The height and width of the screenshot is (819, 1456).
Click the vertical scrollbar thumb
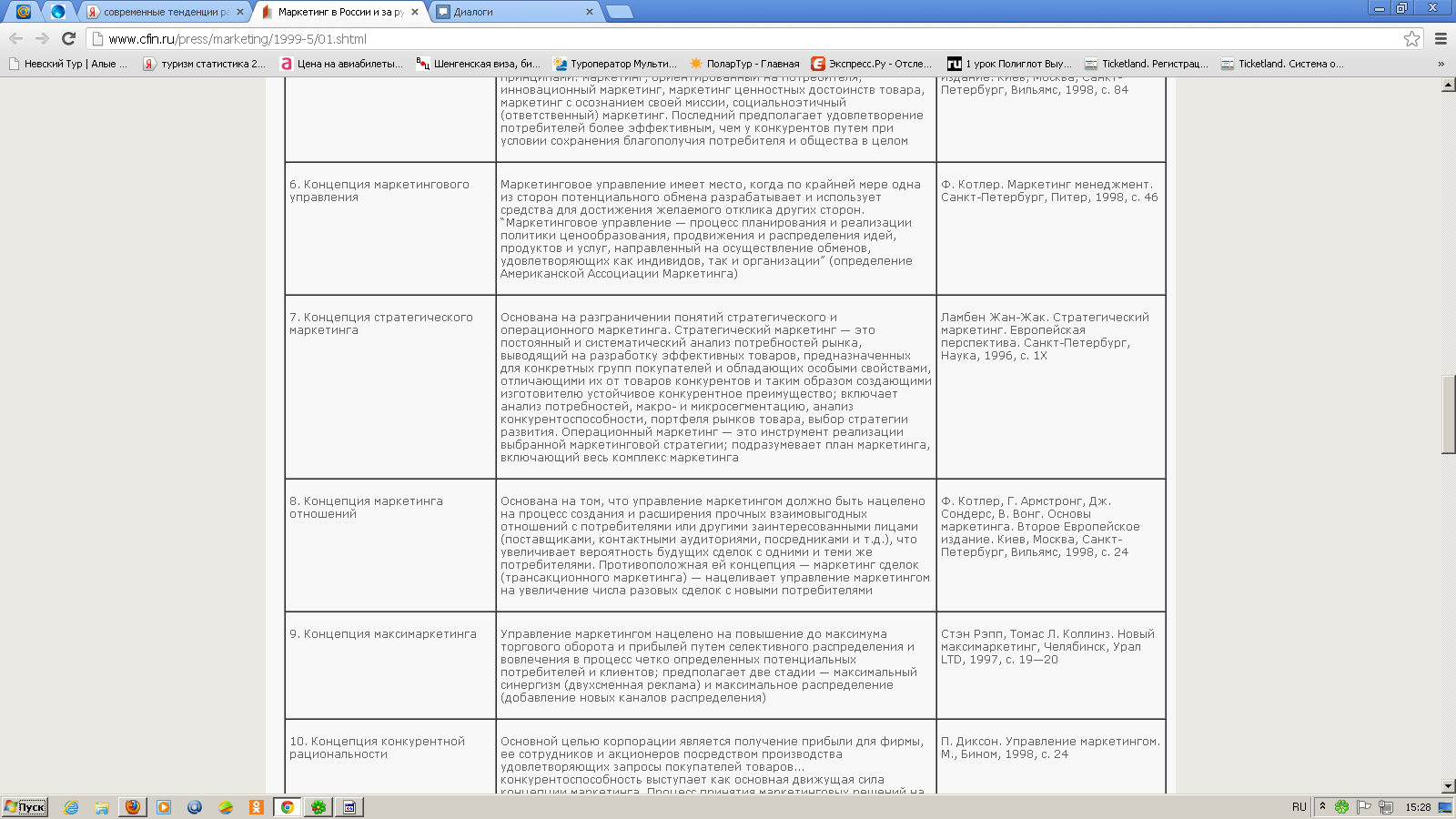[x=1448, y=414]
